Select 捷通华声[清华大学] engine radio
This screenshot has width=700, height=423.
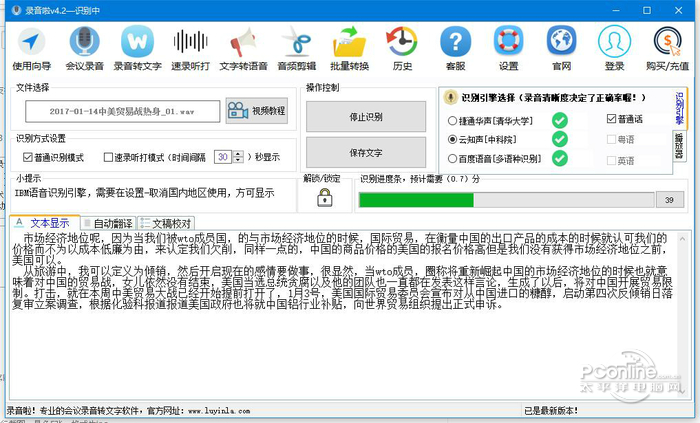(x=452, y=120)
